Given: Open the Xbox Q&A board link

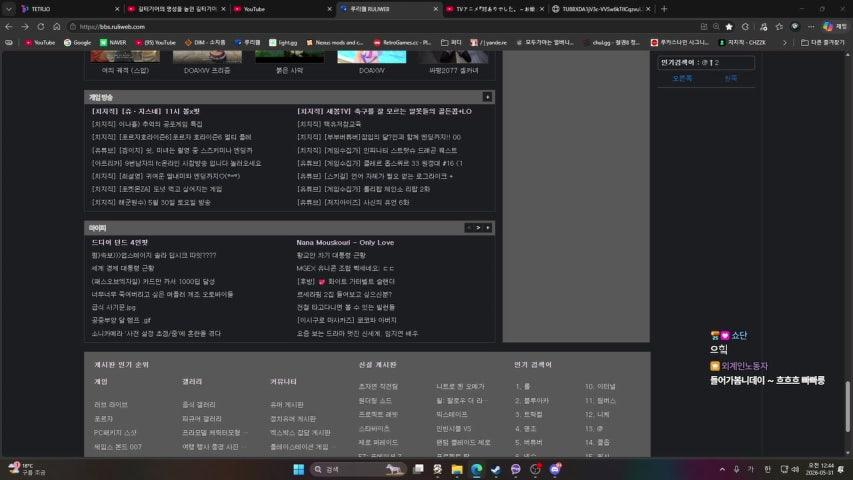Looking at the screenshot, I should click(x=300, y=433).
